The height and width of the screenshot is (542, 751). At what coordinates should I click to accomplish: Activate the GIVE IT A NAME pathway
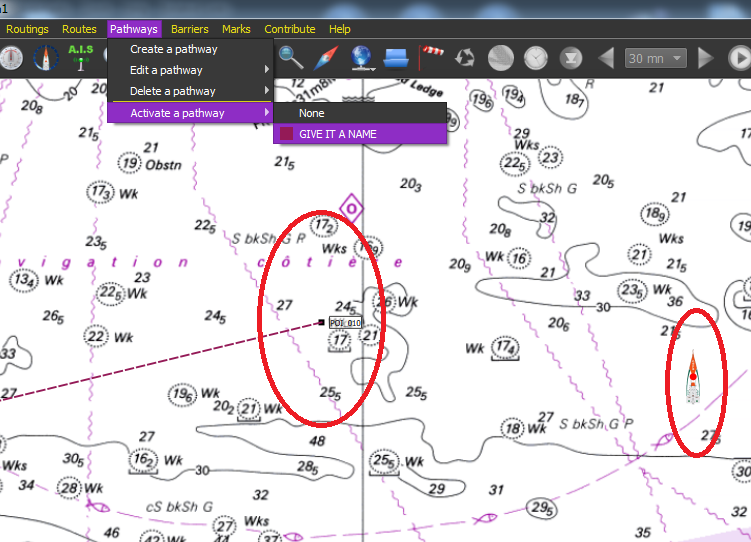point(337,134)
